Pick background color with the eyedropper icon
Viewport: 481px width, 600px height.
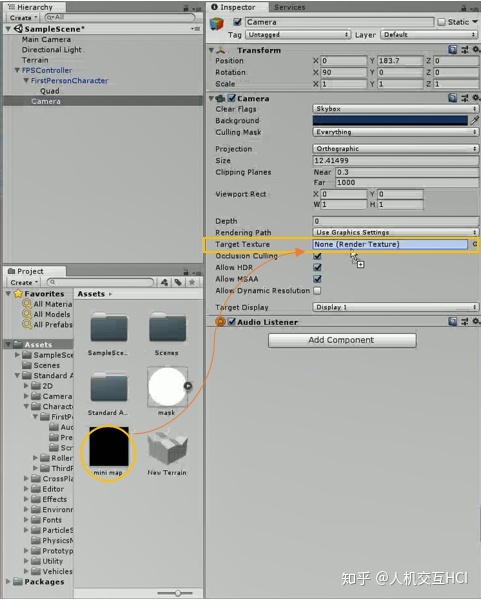[x=474, y=121]
